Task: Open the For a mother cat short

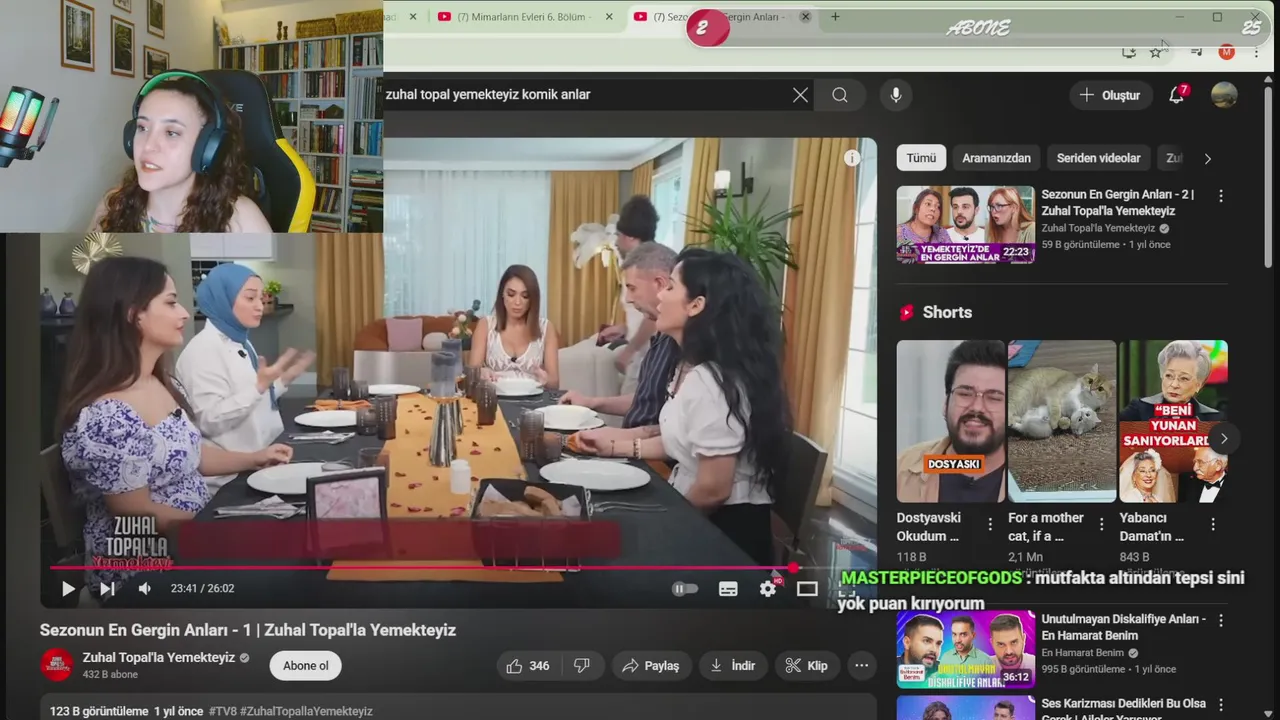Action: [1062, 421]
